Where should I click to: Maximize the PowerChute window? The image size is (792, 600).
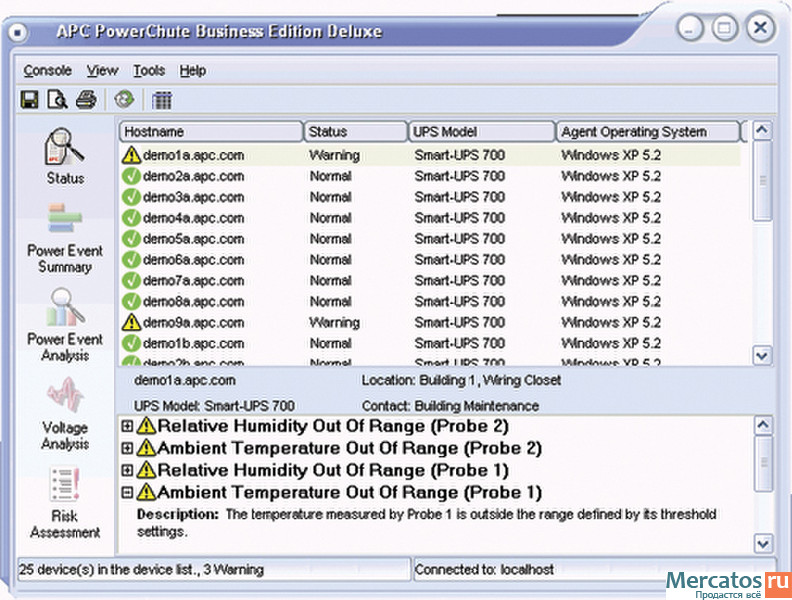(724, 27)
